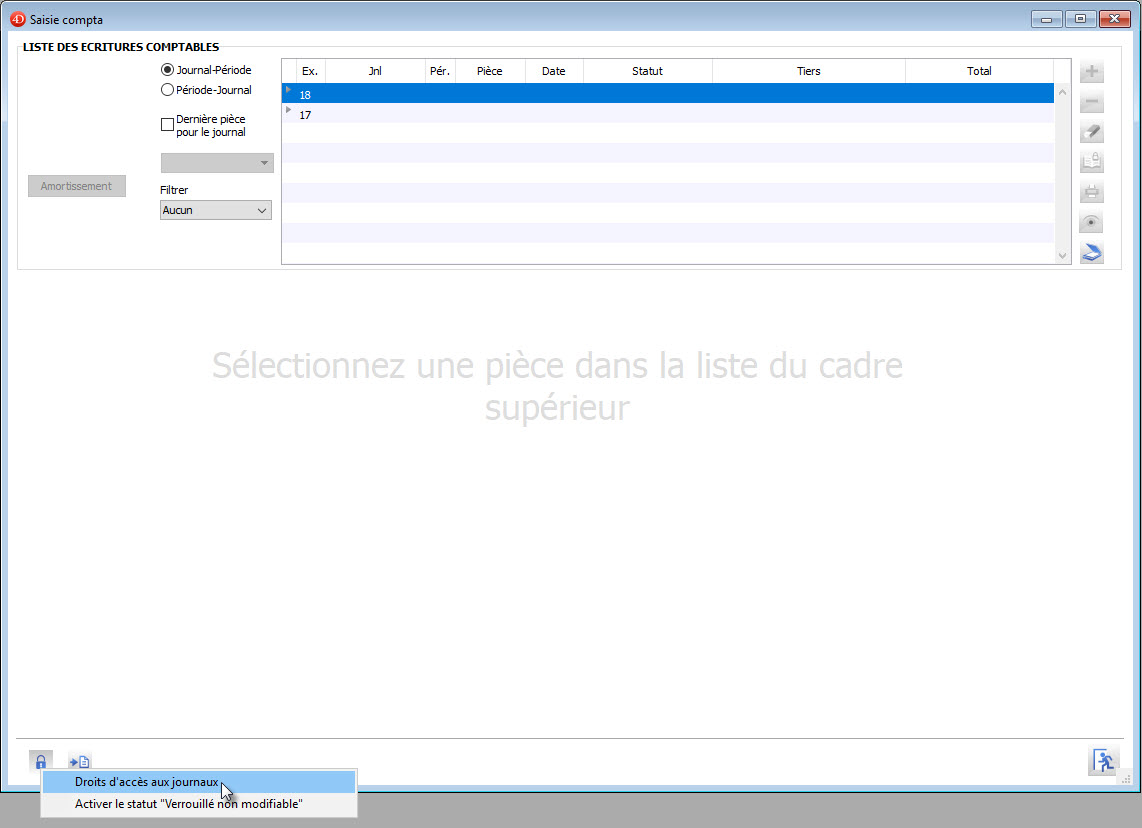Click the import document arrow icon
Screen dimensions: 1142x828
[80, 761]
